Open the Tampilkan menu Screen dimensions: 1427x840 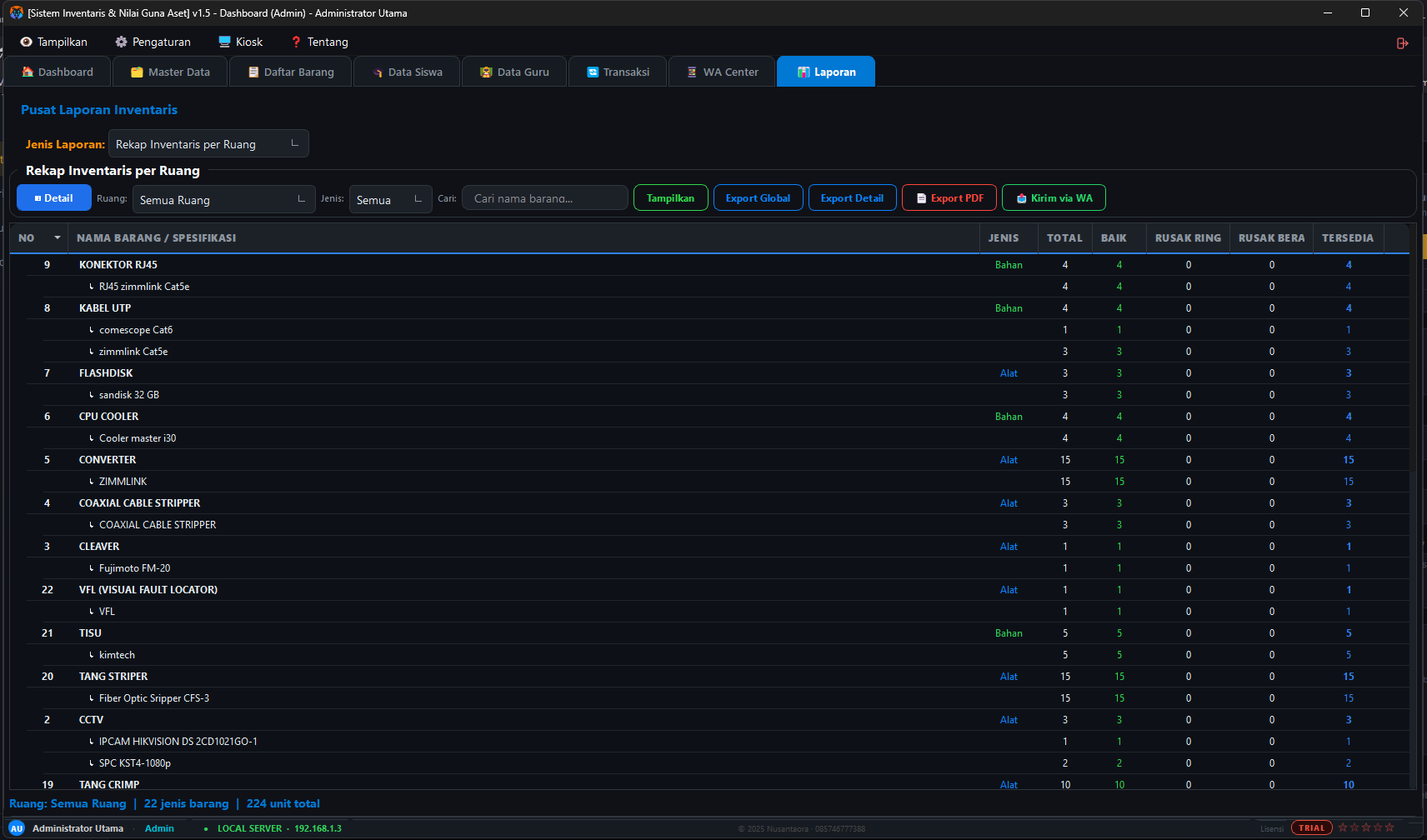(54, 42)
